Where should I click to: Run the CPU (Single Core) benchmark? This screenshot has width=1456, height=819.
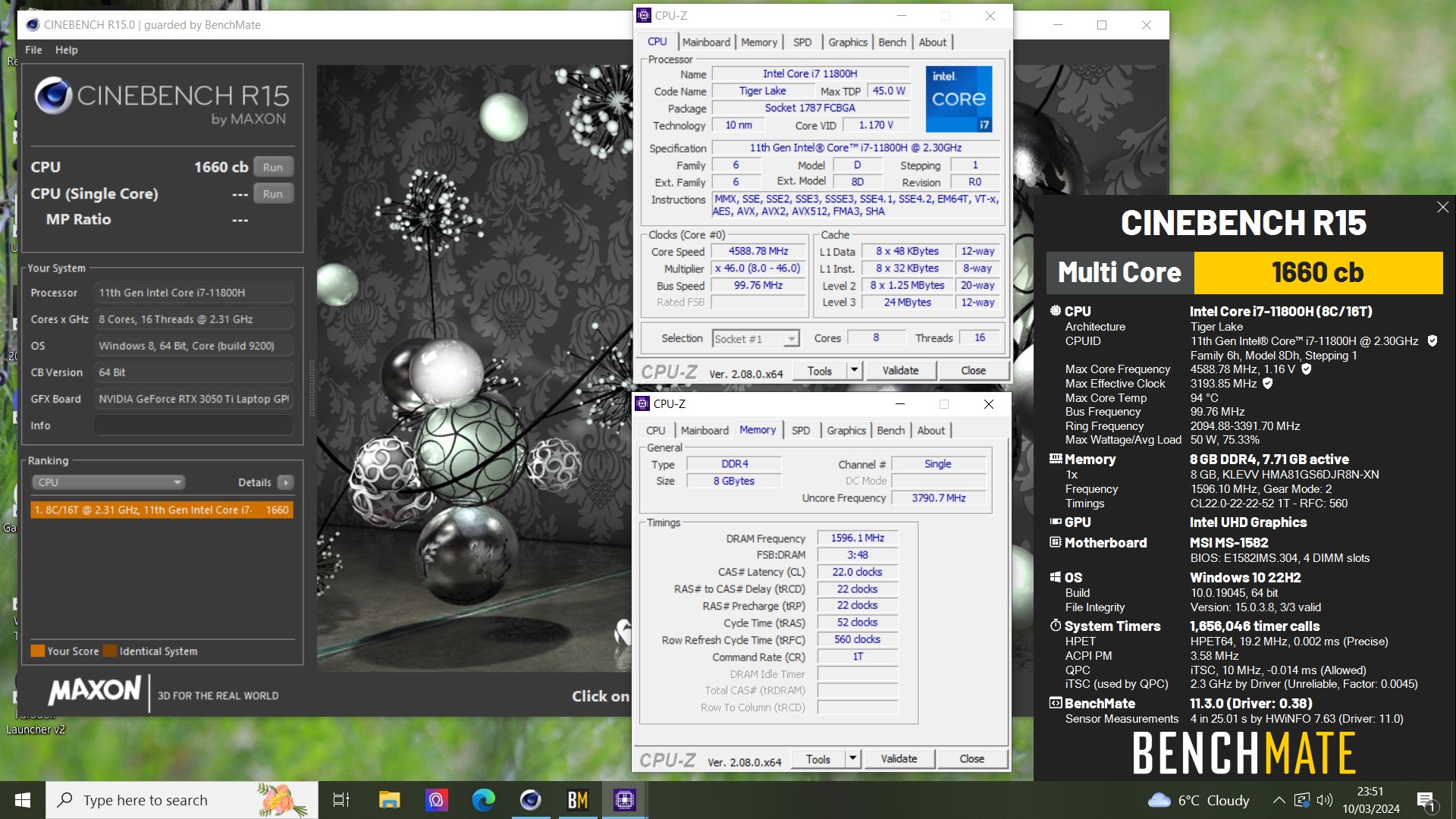[273, 194]
